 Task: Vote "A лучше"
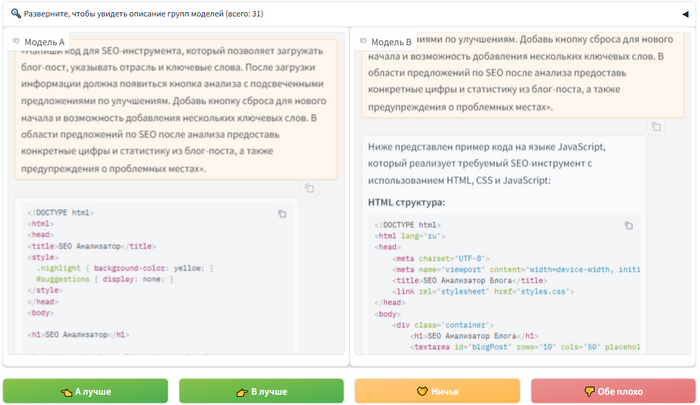coord(86,391)
